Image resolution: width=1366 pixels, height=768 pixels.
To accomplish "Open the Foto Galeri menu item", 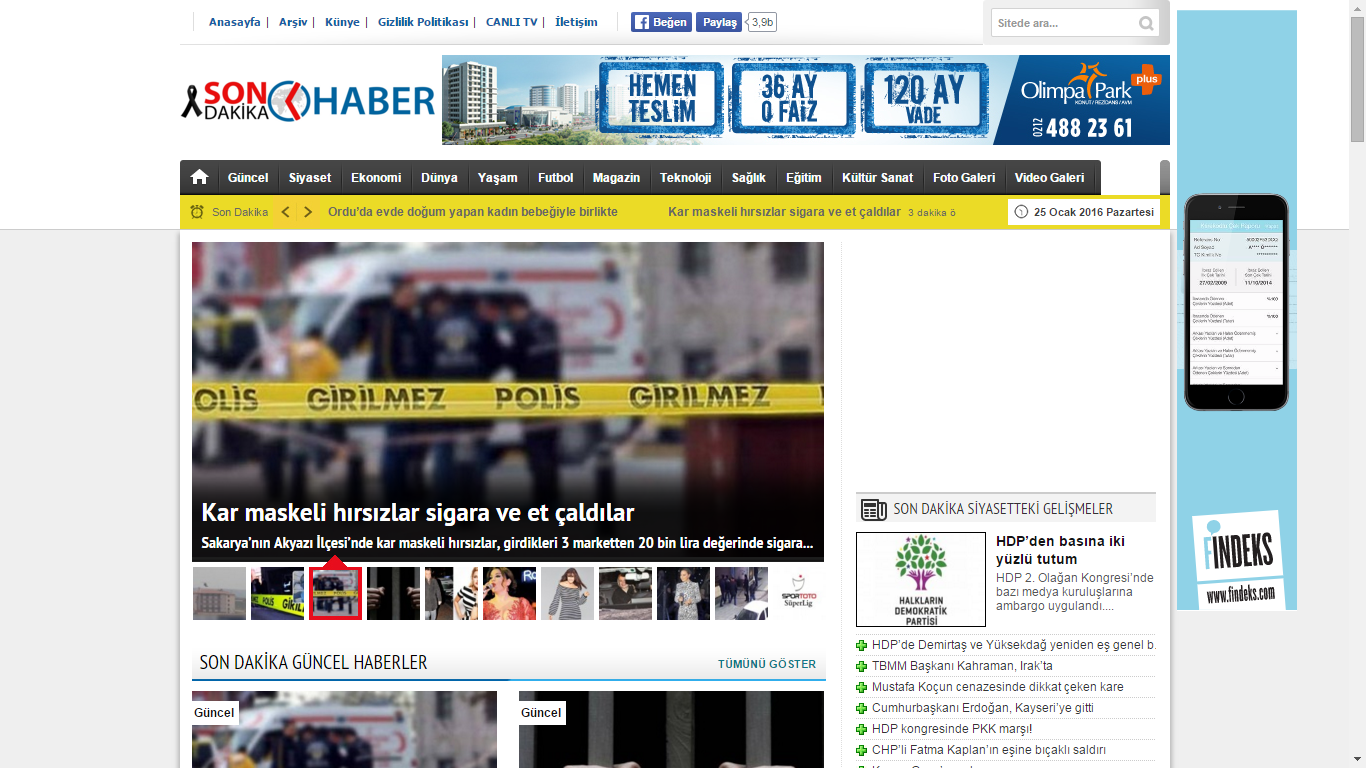I will pyautogui.click(x=964, y=177).
